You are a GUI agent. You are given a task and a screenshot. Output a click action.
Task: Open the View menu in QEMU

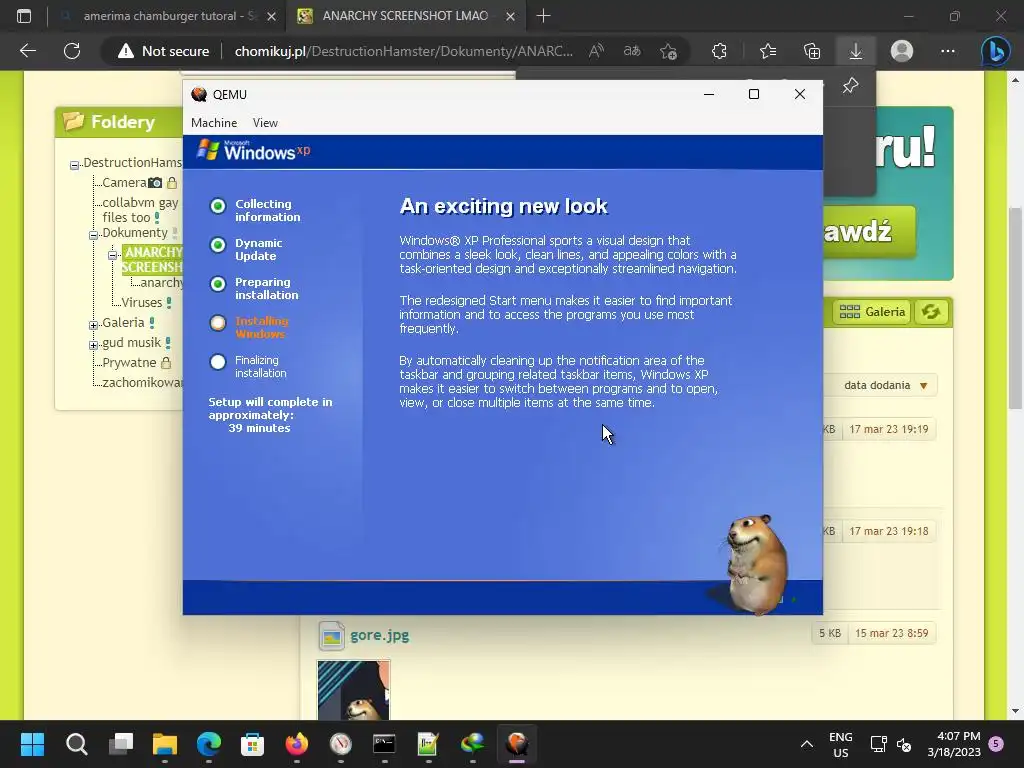[265, 123]
